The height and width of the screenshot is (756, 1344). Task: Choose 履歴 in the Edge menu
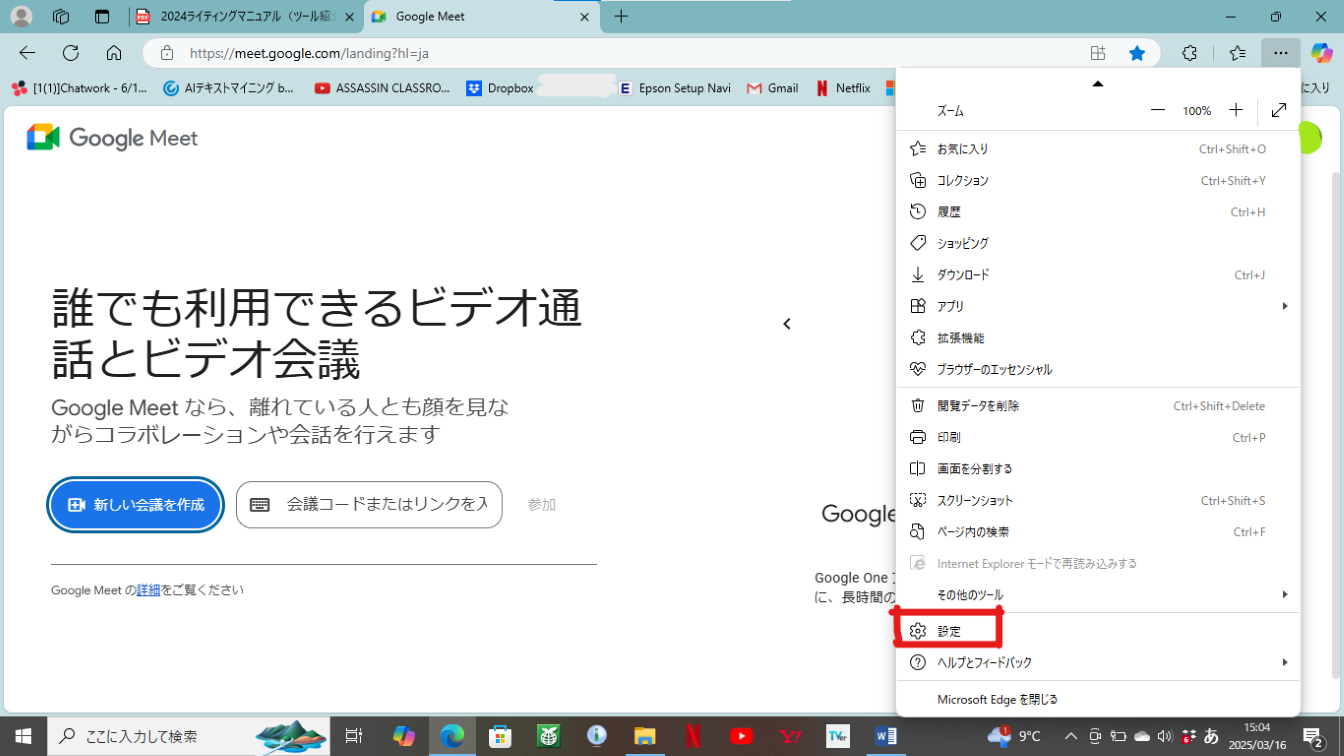tap(949, 212)
